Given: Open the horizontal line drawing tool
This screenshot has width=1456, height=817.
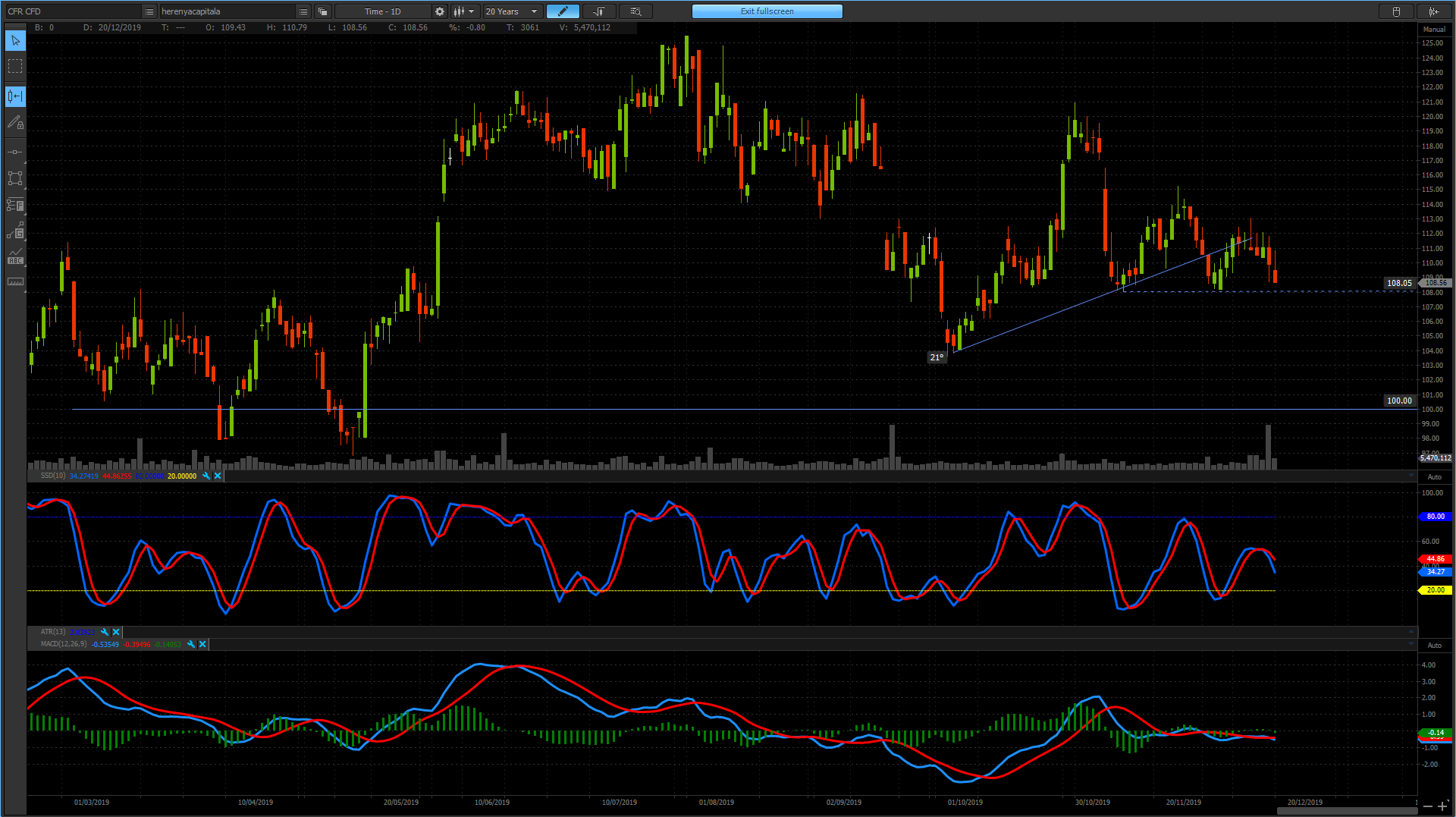Looking at the screenshot, I should coord(15,152).
